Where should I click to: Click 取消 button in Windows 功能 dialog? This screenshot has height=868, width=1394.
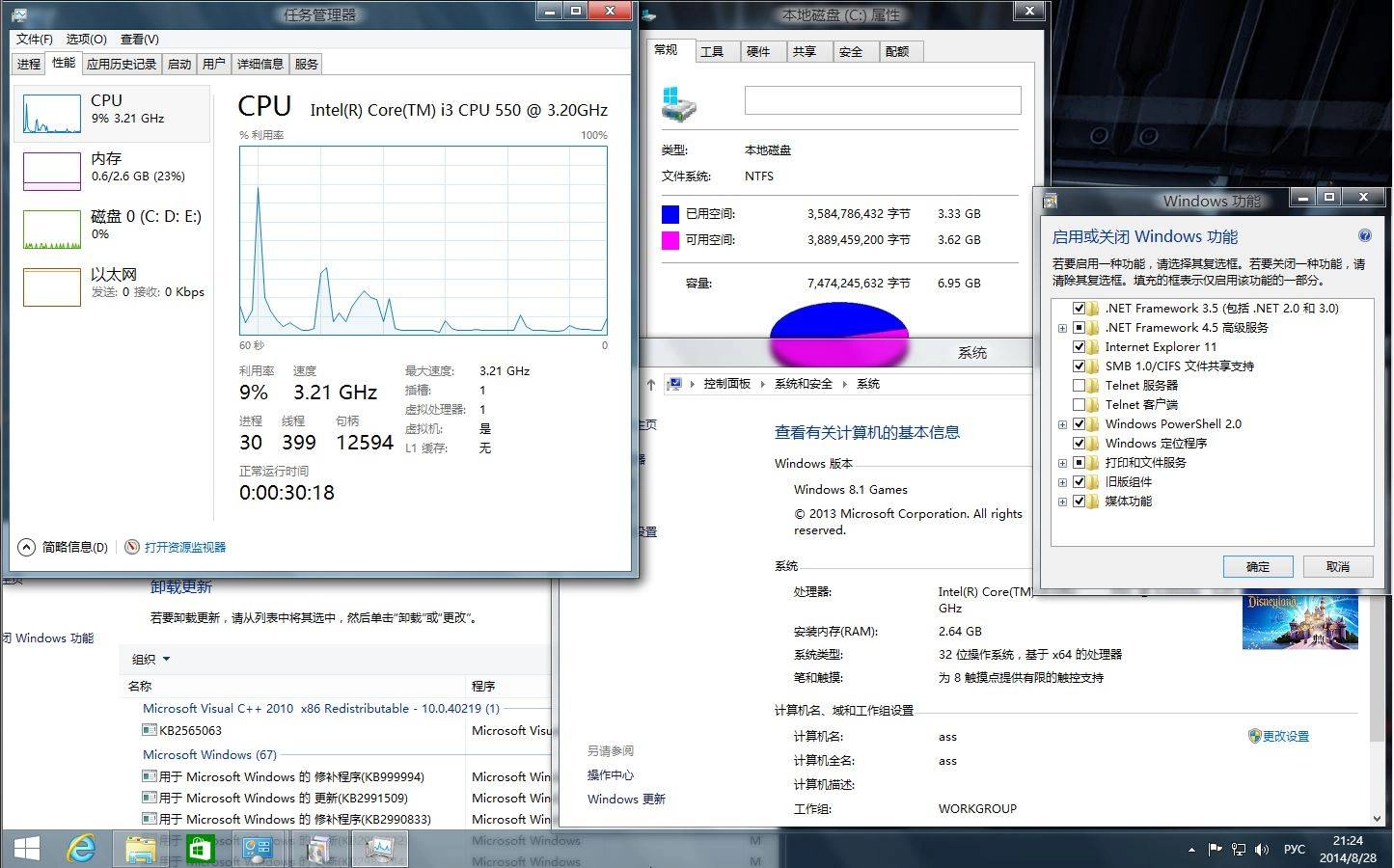point(1338,566)
